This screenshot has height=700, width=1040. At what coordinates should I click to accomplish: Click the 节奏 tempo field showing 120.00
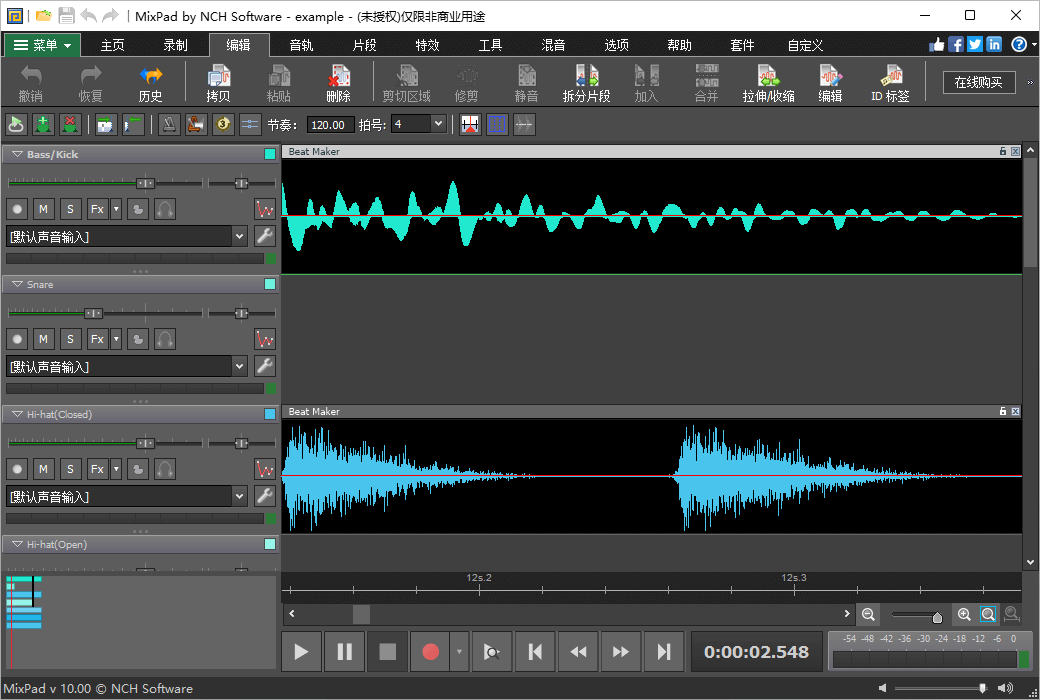pos(328,125)
